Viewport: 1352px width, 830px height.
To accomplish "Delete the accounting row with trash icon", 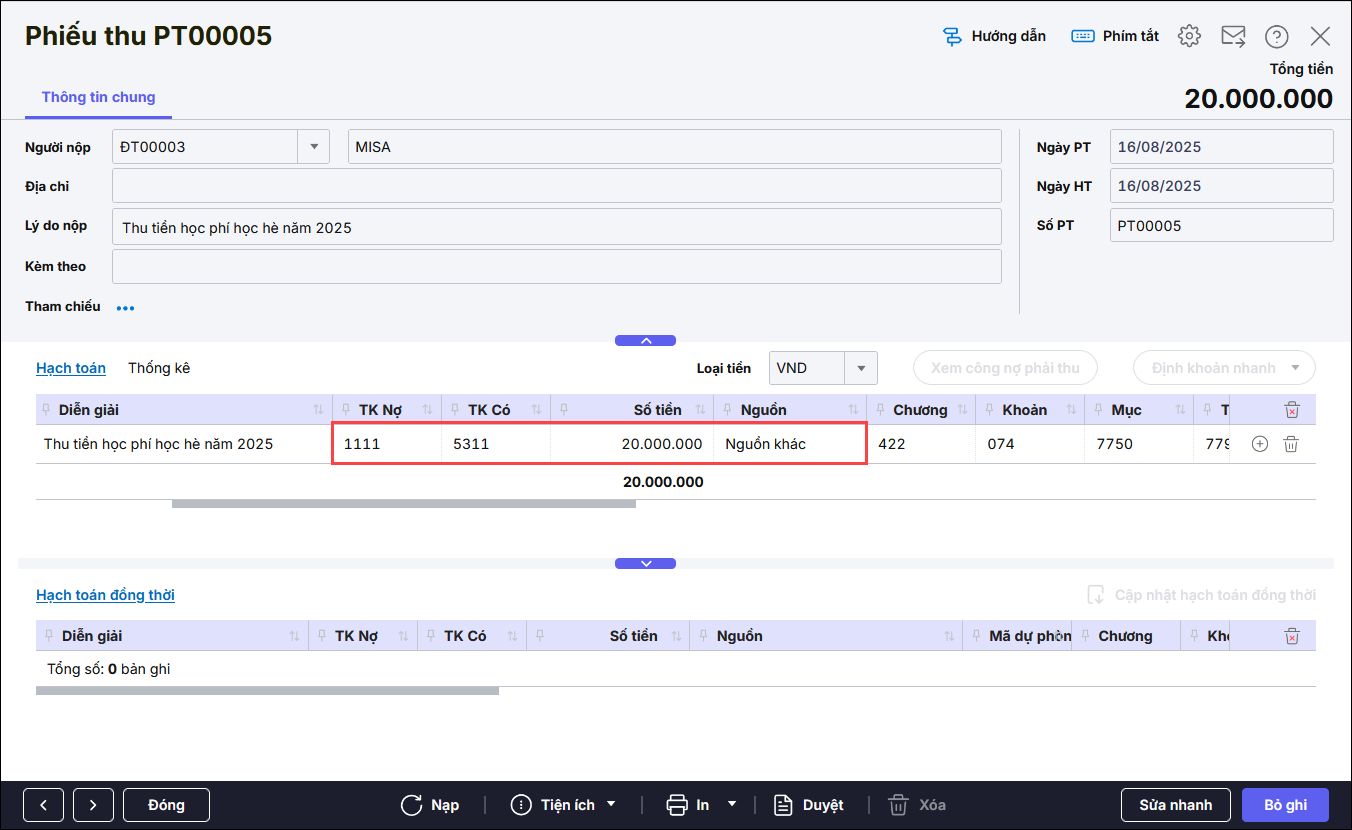I will point(1291,444).
